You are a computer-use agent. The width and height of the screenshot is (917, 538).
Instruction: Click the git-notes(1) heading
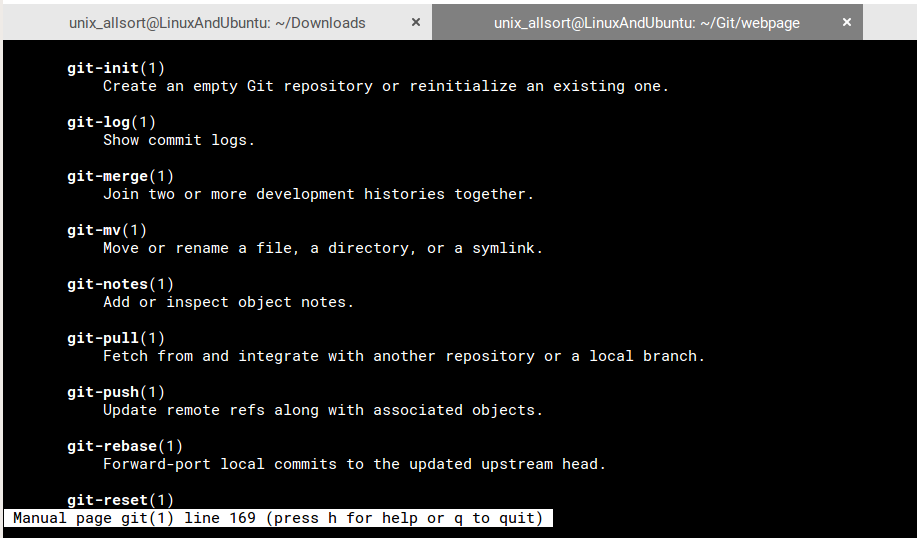[x=120, y=284]
